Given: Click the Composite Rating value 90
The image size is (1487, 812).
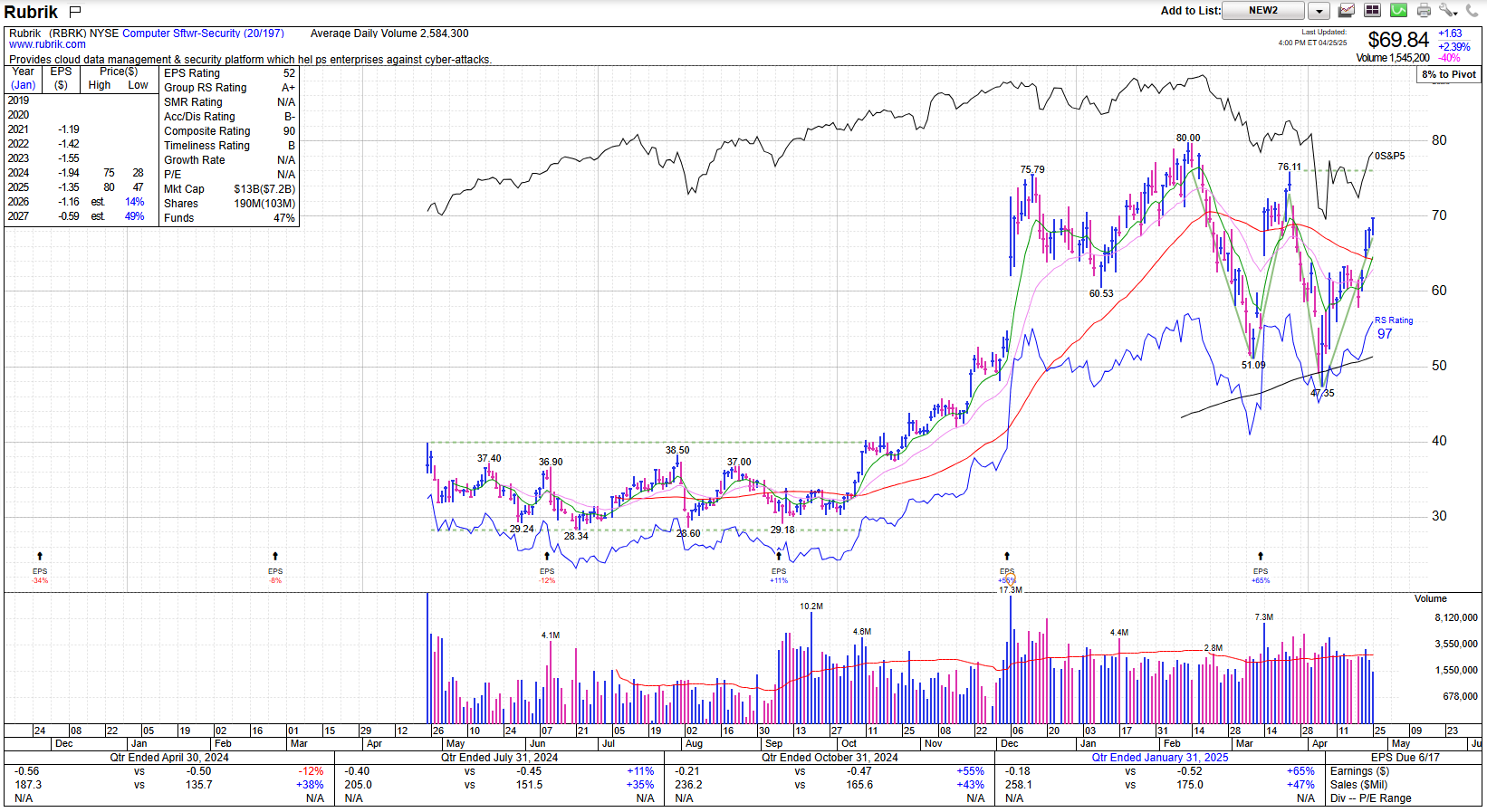Looking at the screenshot, I should [289, 131].
